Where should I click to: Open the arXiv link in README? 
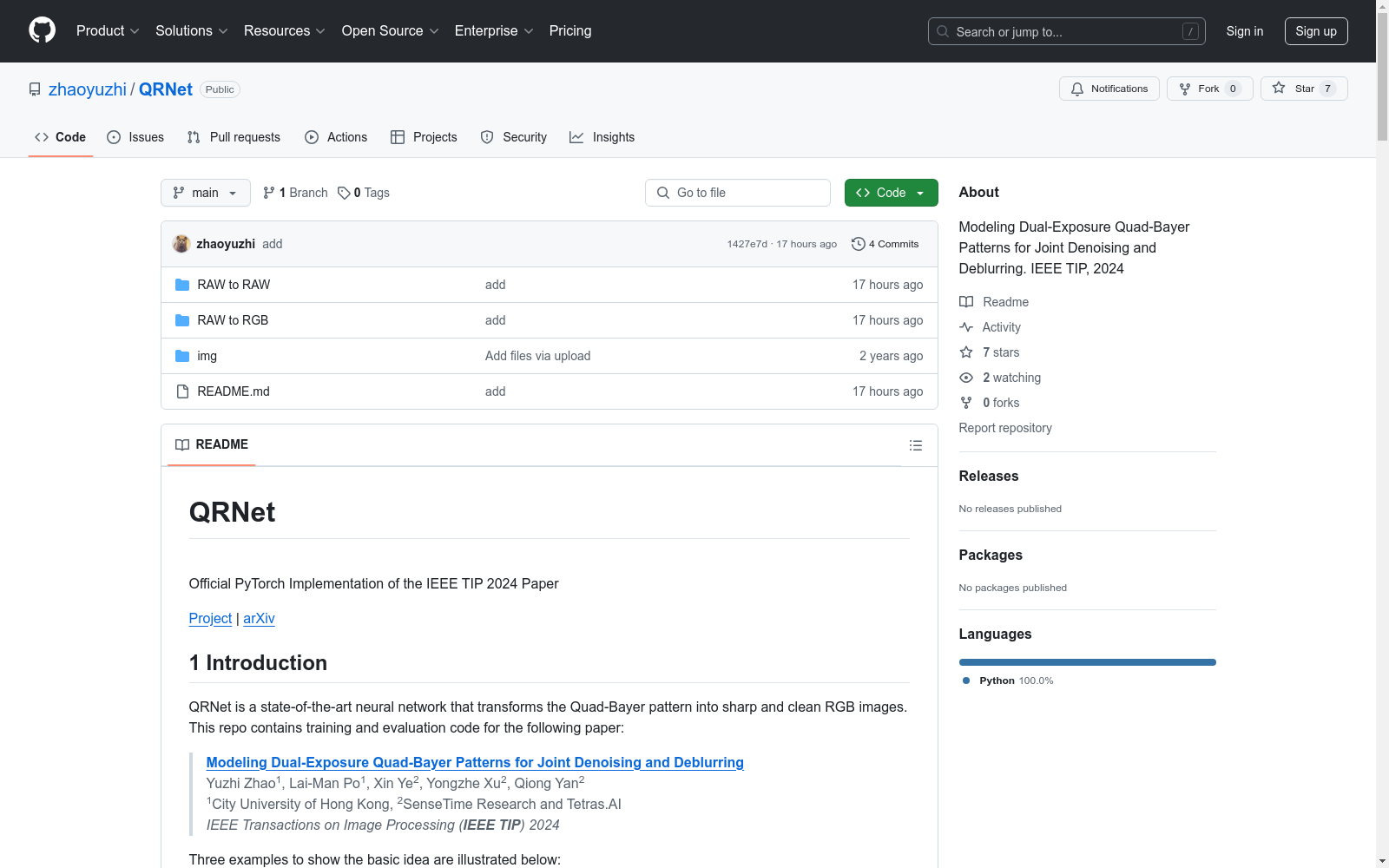pyautogui.click(x=259, y=618)
